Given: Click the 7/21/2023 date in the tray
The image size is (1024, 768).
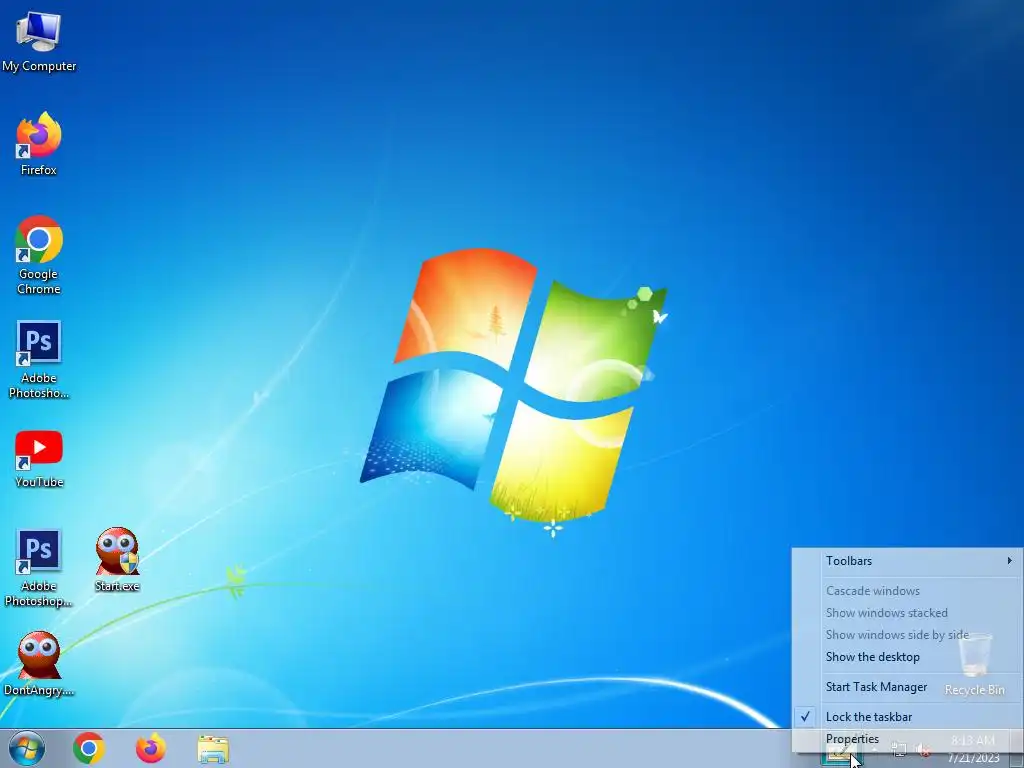Looking at the screenshot, I should (973, 758).
